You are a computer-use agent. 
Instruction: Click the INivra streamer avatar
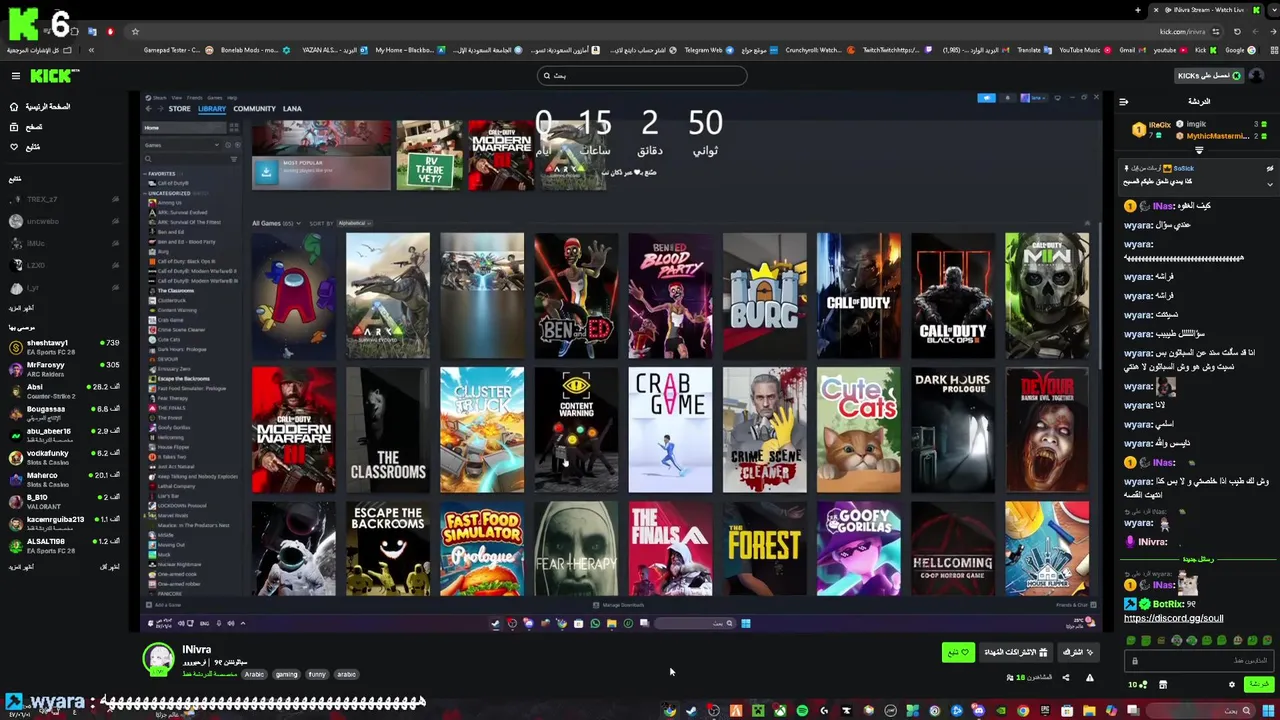click(158, 659)
